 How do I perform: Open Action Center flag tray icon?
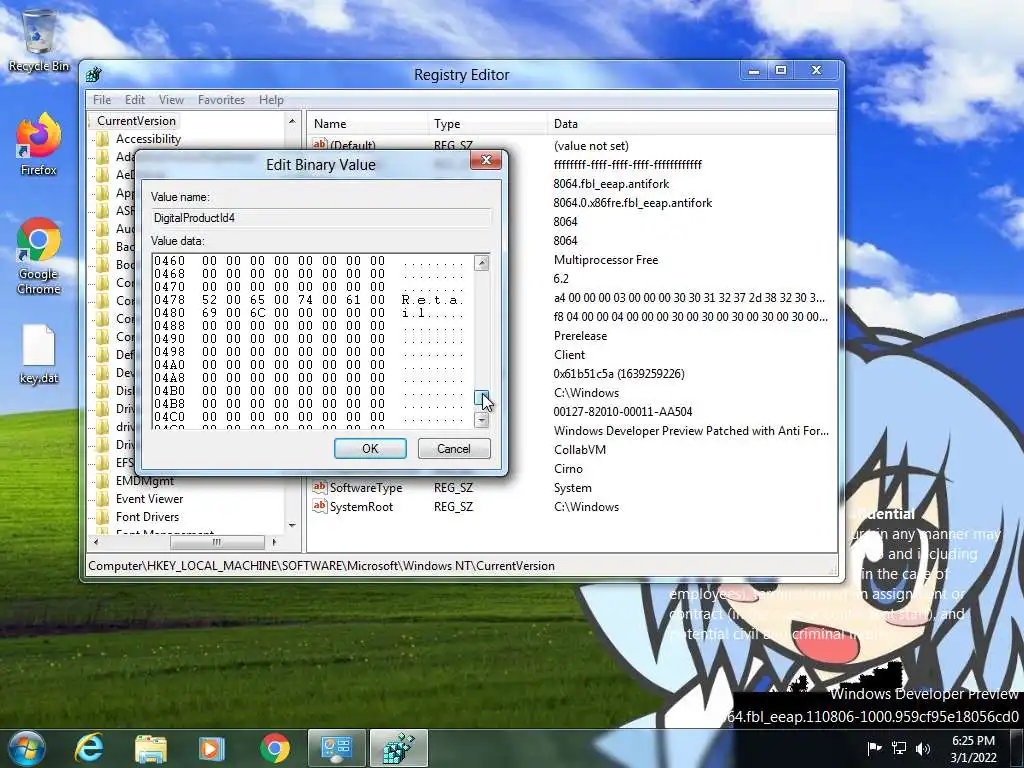pyautogui.click(x=874, y=748)
